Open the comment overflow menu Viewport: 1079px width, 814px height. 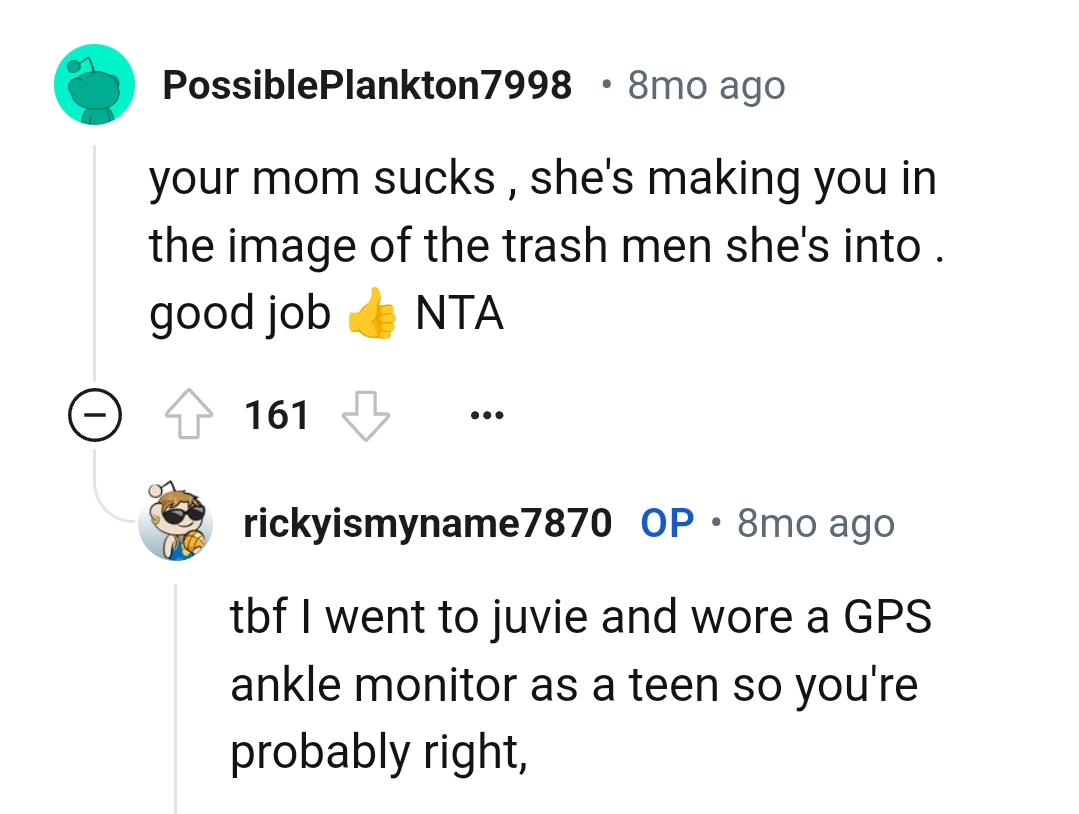pyautogui.click(x=487, y=414)
